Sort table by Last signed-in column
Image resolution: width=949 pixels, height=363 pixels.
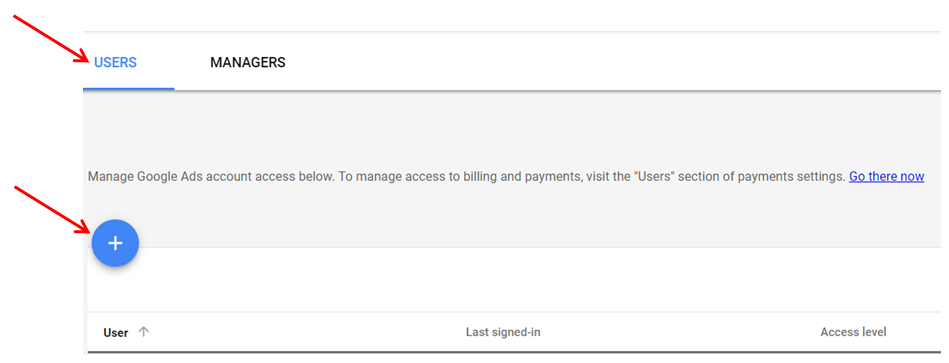[x=503, y=332]
